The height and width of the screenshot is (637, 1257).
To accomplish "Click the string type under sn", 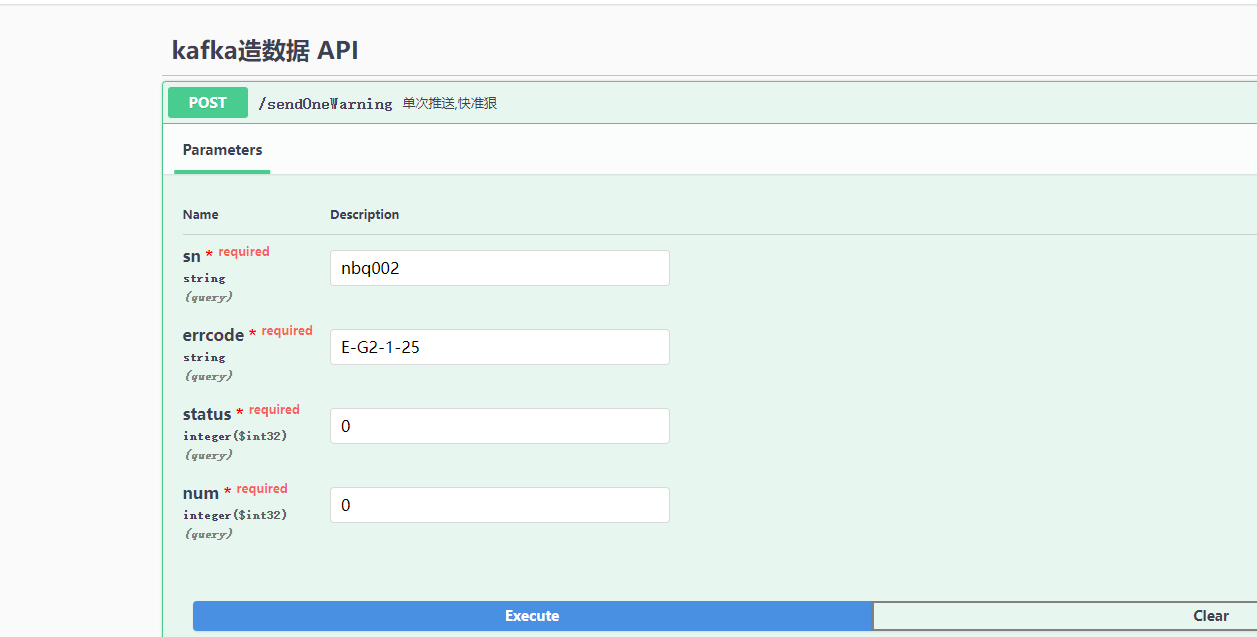I will [x=204, y=278].
